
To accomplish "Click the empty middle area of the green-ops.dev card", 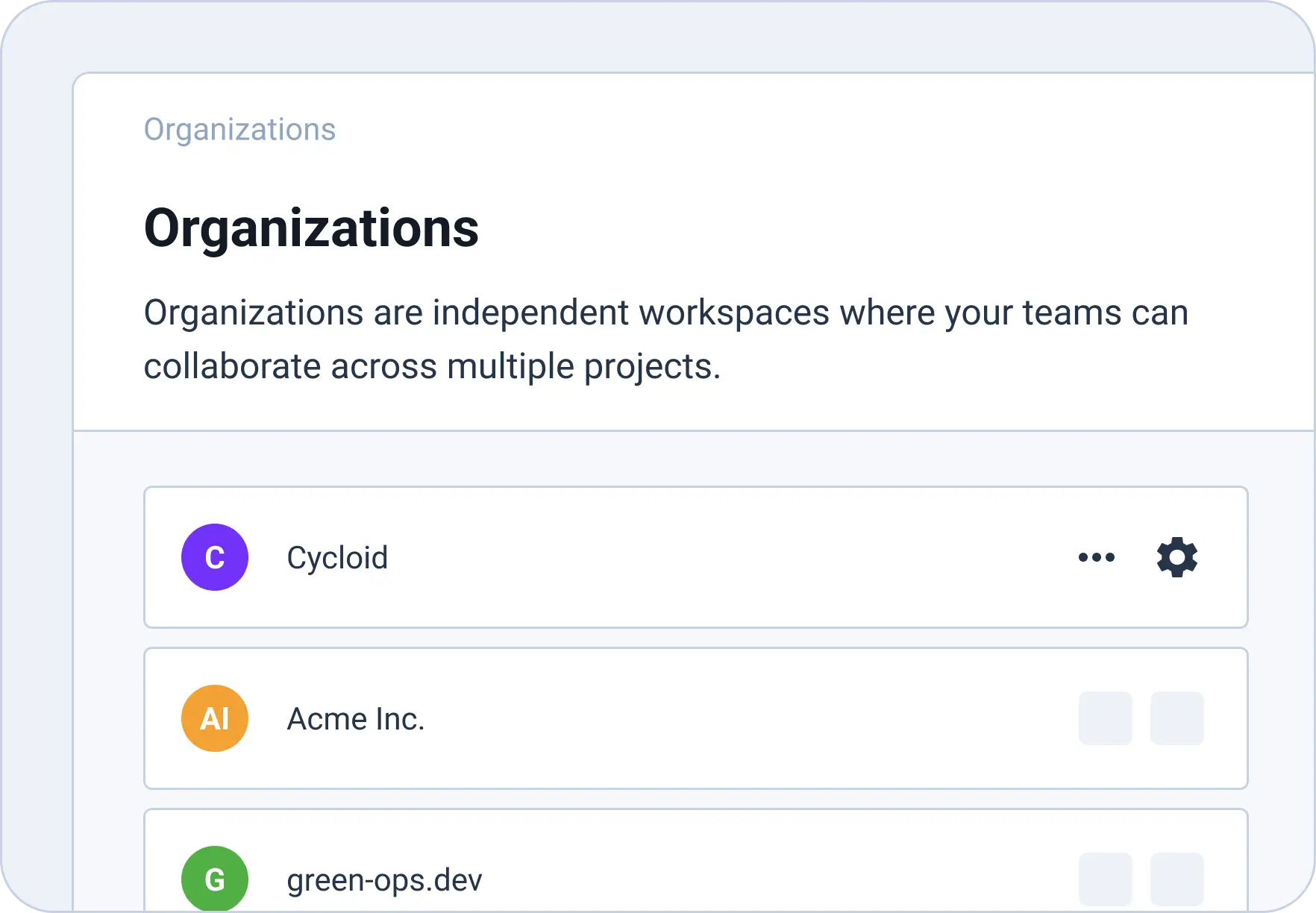I will click(709, 879).
